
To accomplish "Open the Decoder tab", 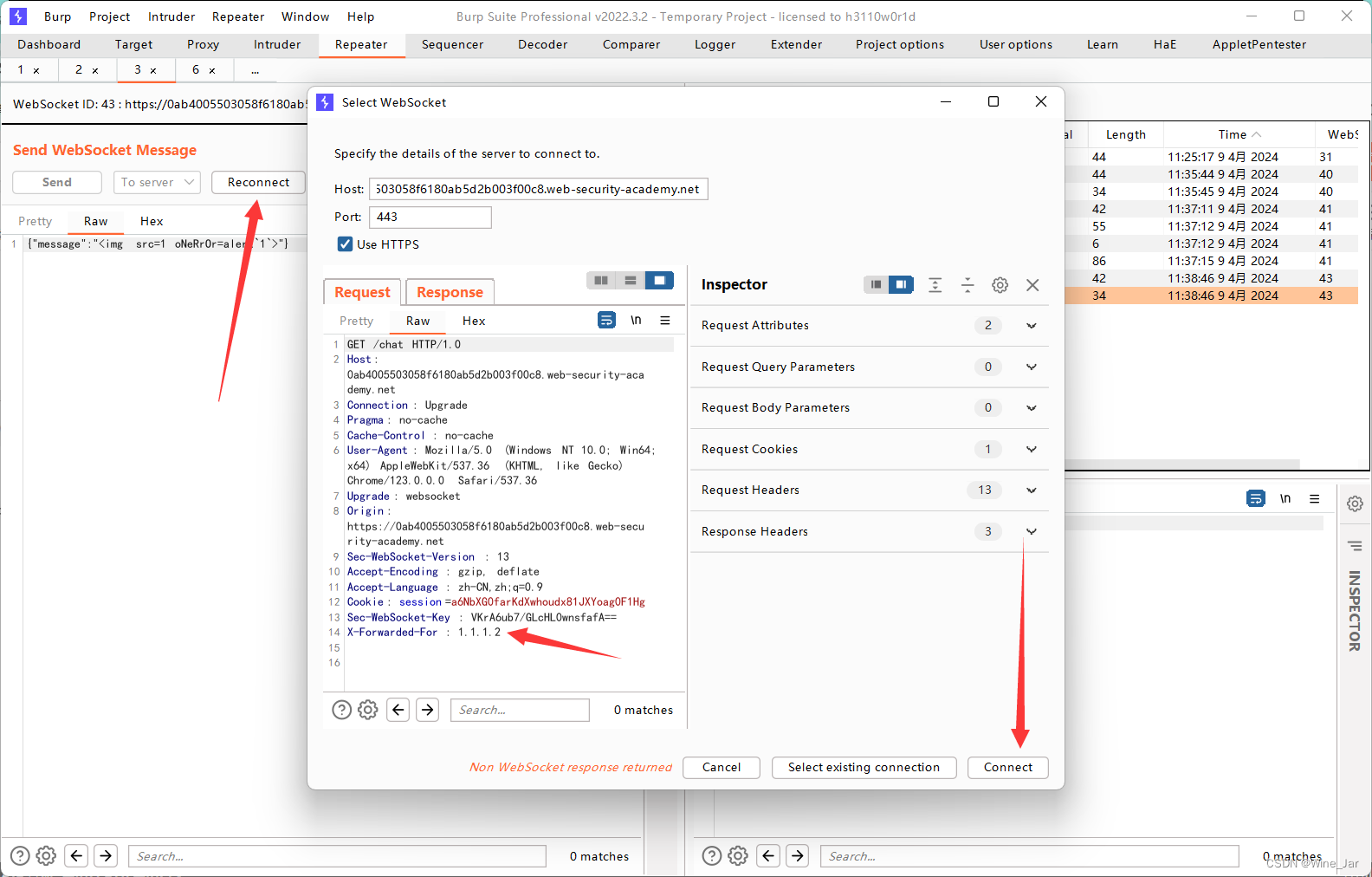I will coord(543,44).
